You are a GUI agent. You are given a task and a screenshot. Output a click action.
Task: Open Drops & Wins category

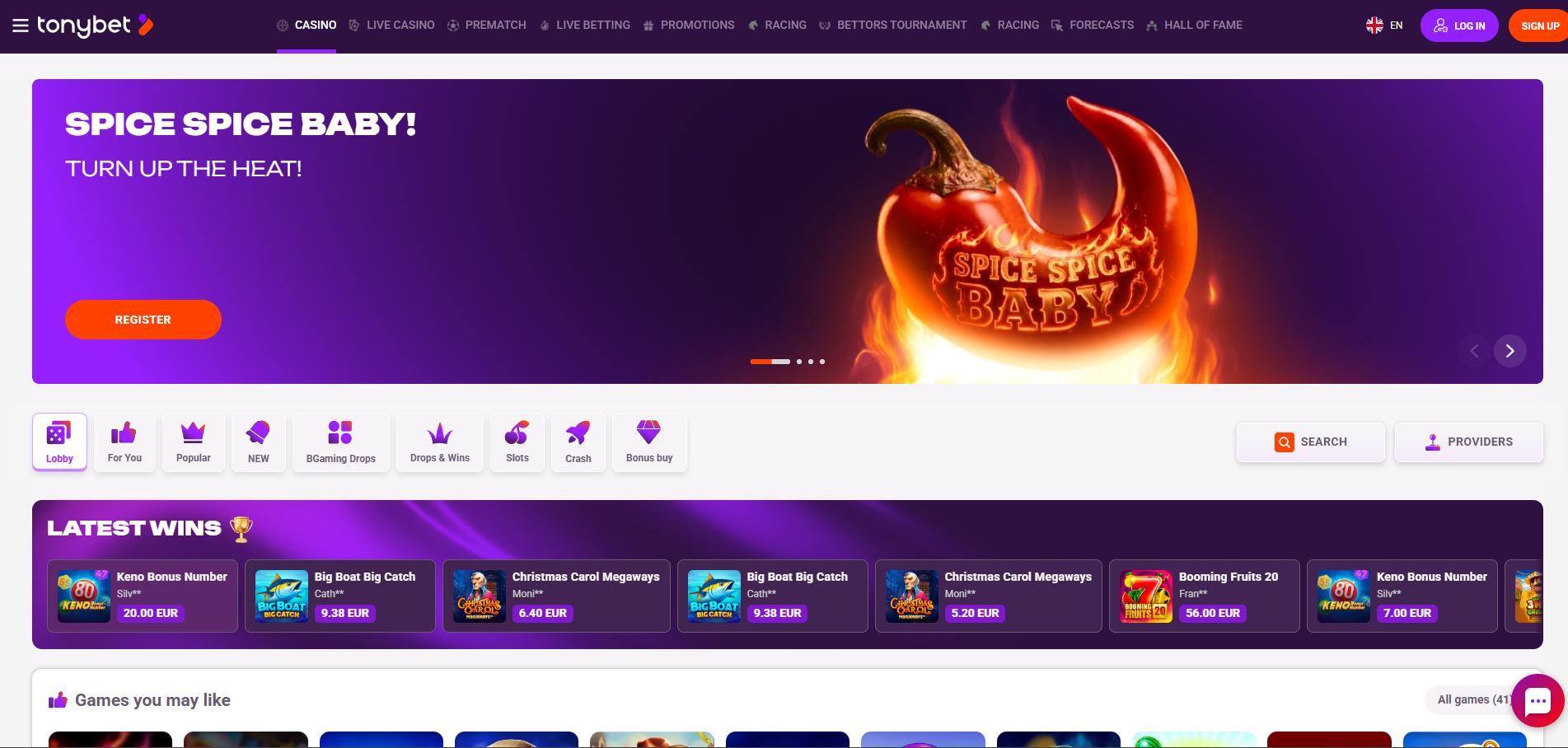440,442
